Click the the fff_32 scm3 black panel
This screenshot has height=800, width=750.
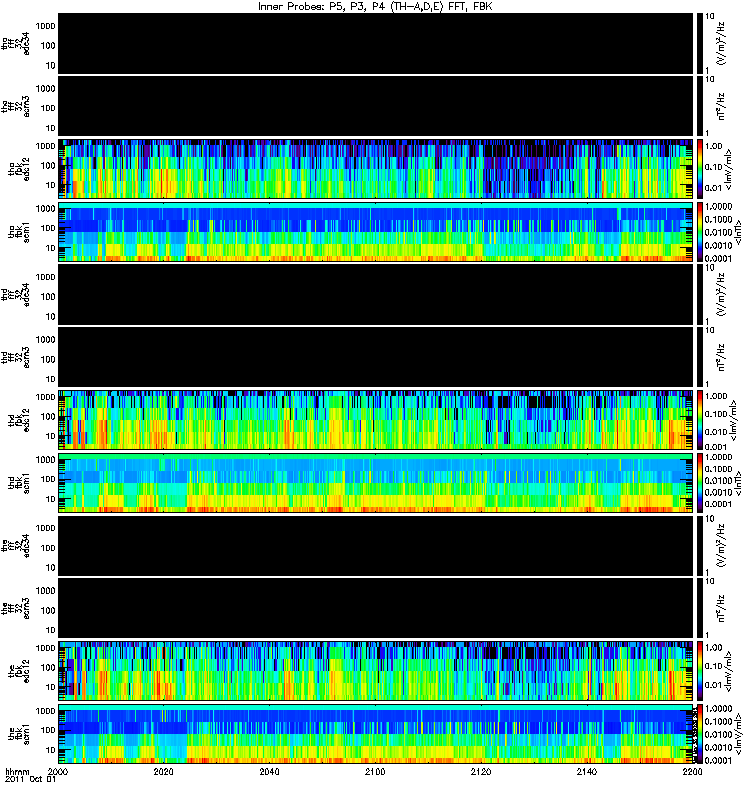(x=376, y=608)
